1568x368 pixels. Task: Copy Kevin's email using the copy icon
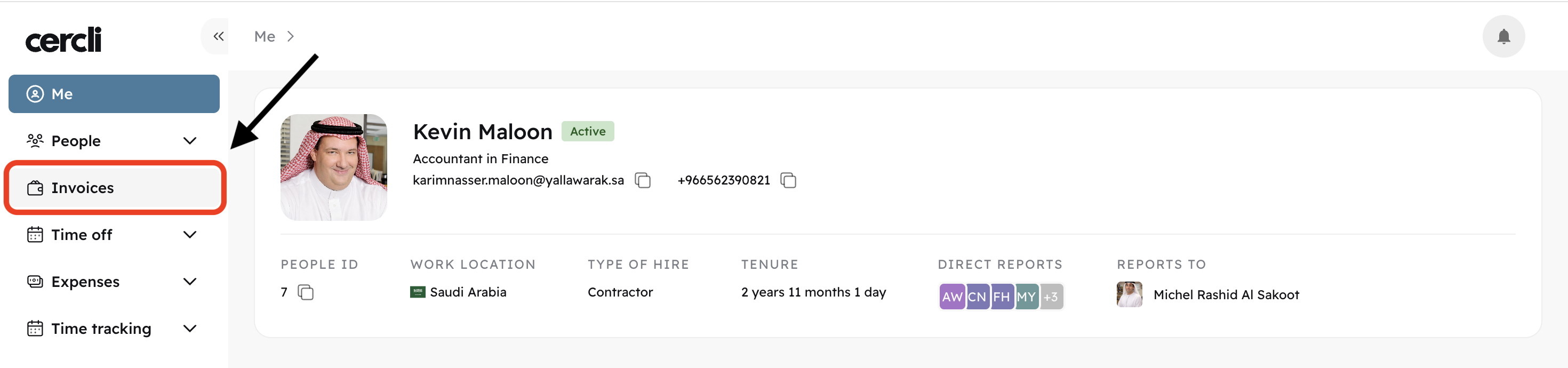[x=642, y=180]
